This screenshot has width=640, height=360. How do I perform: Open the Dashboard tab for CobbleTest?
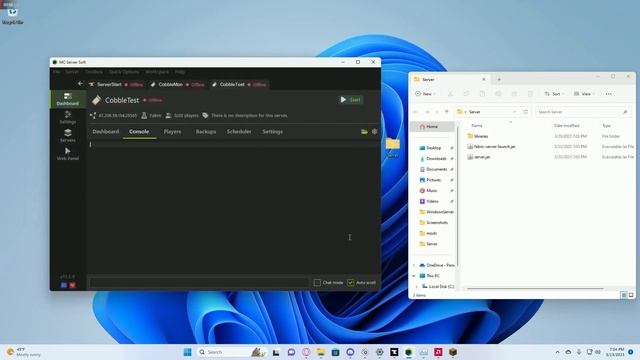[x=106, y=131]
